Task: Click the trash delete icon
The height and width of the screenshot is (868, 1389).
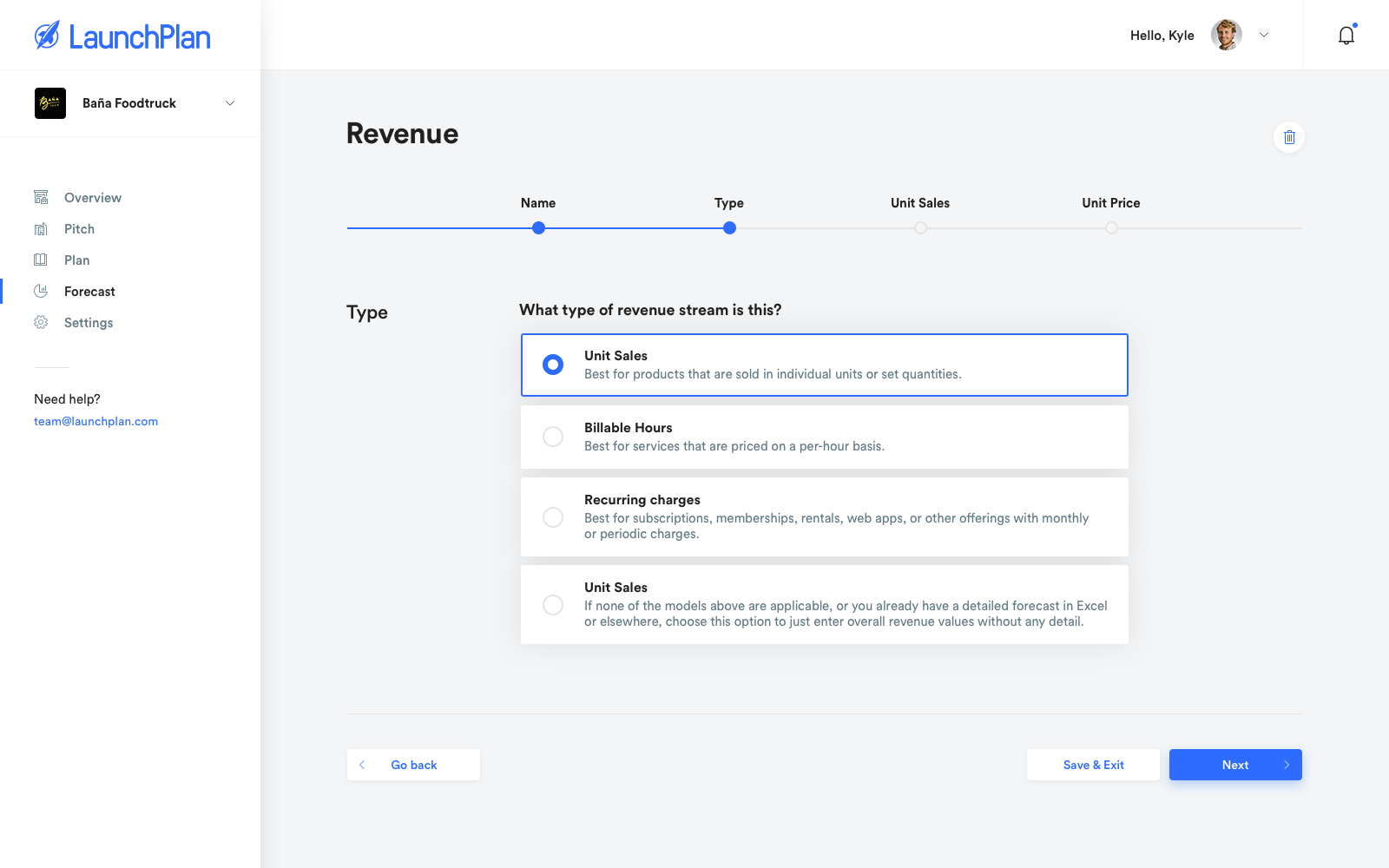Action: (x=1289, y=137)
